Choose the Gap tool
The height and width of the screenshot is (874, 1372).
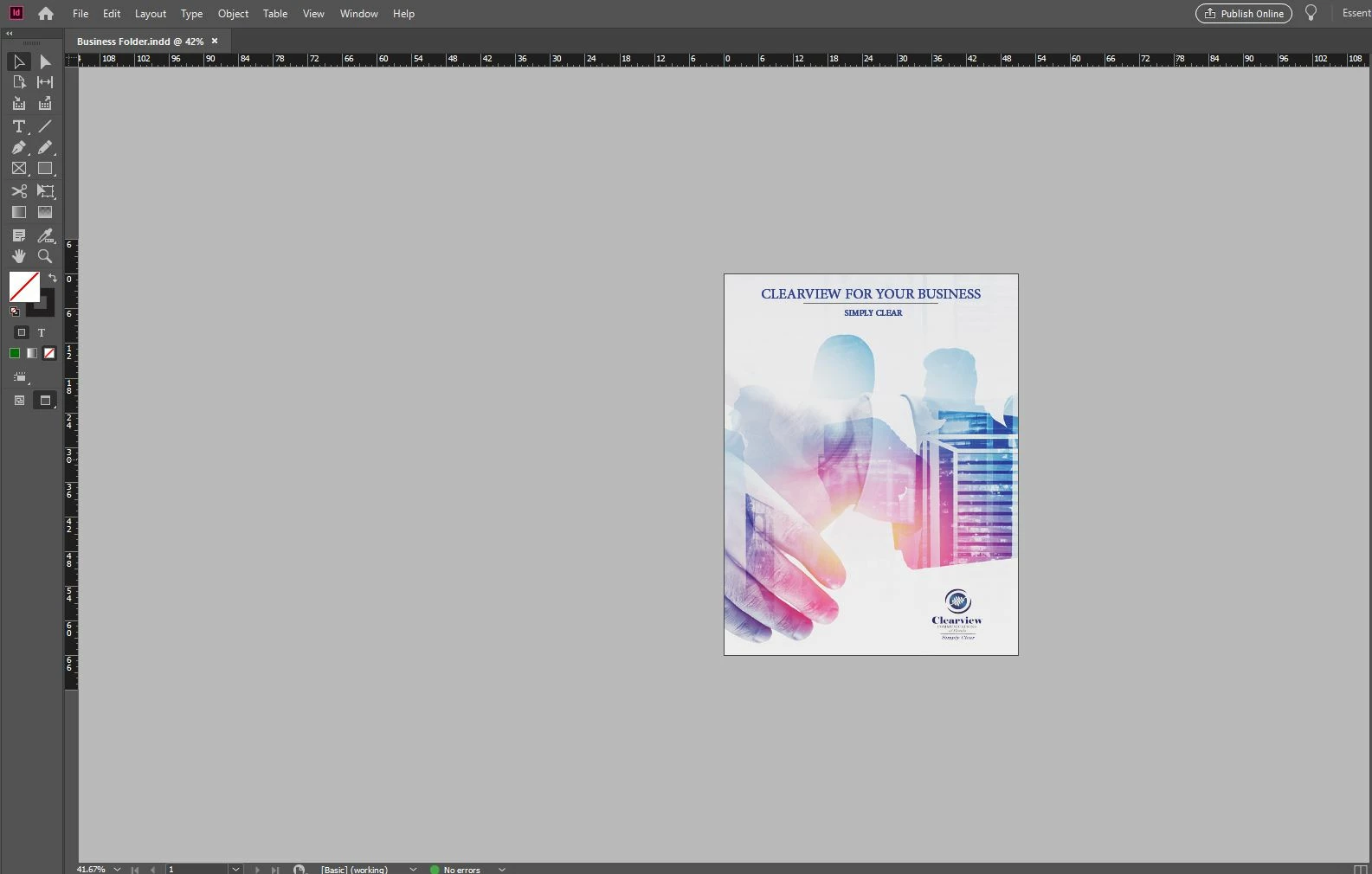[45, 82]
